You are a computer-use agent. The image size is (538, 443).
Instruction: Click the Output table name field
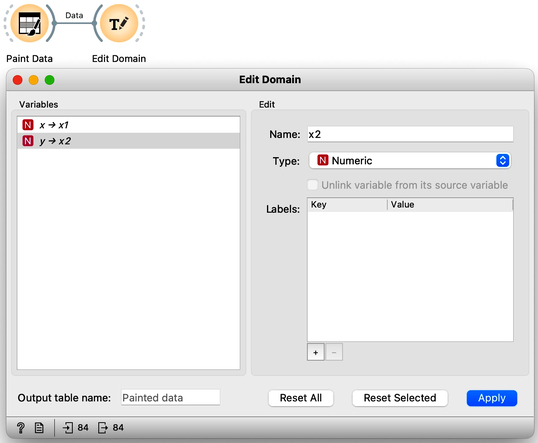coord(171,398)
